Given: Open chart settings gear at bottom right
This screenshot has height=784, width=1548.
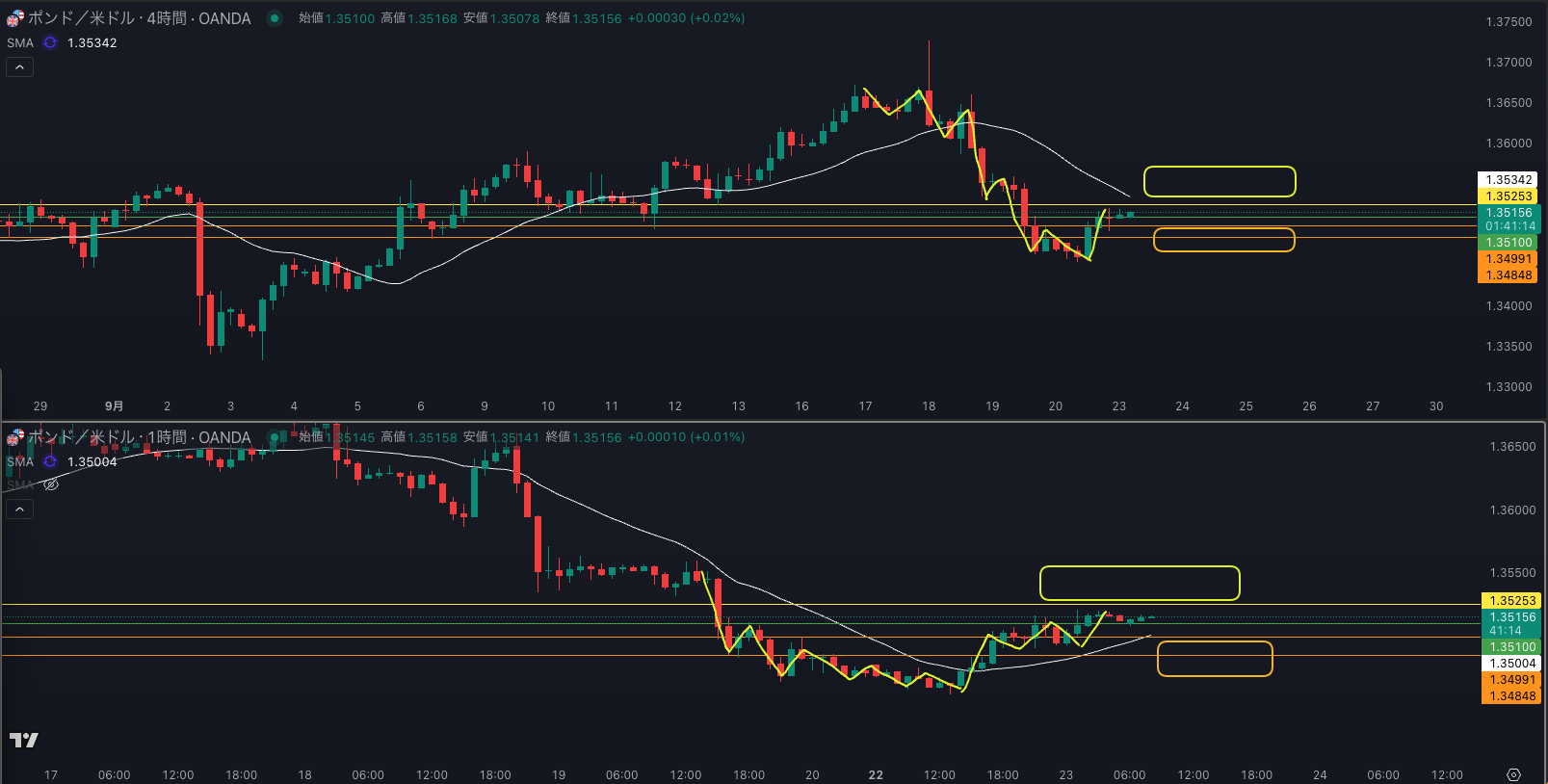Looking at the screenshot, I should tap(1513, 774).
